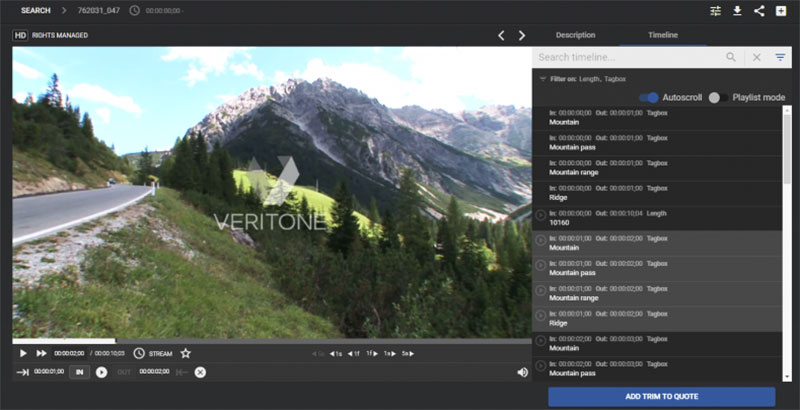
Task: Play the 10160 Length timeline entry
Action: (541, 215)
